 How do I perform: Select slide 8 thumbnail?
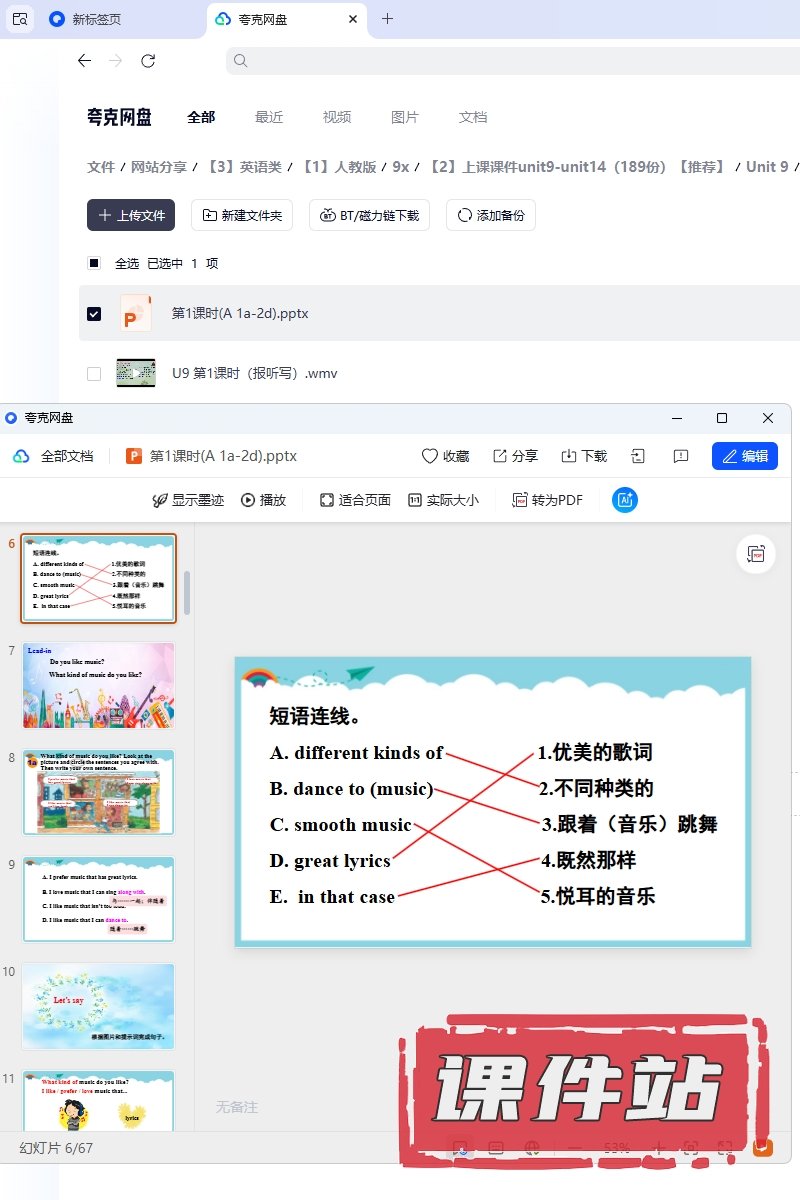click(98, 792)
